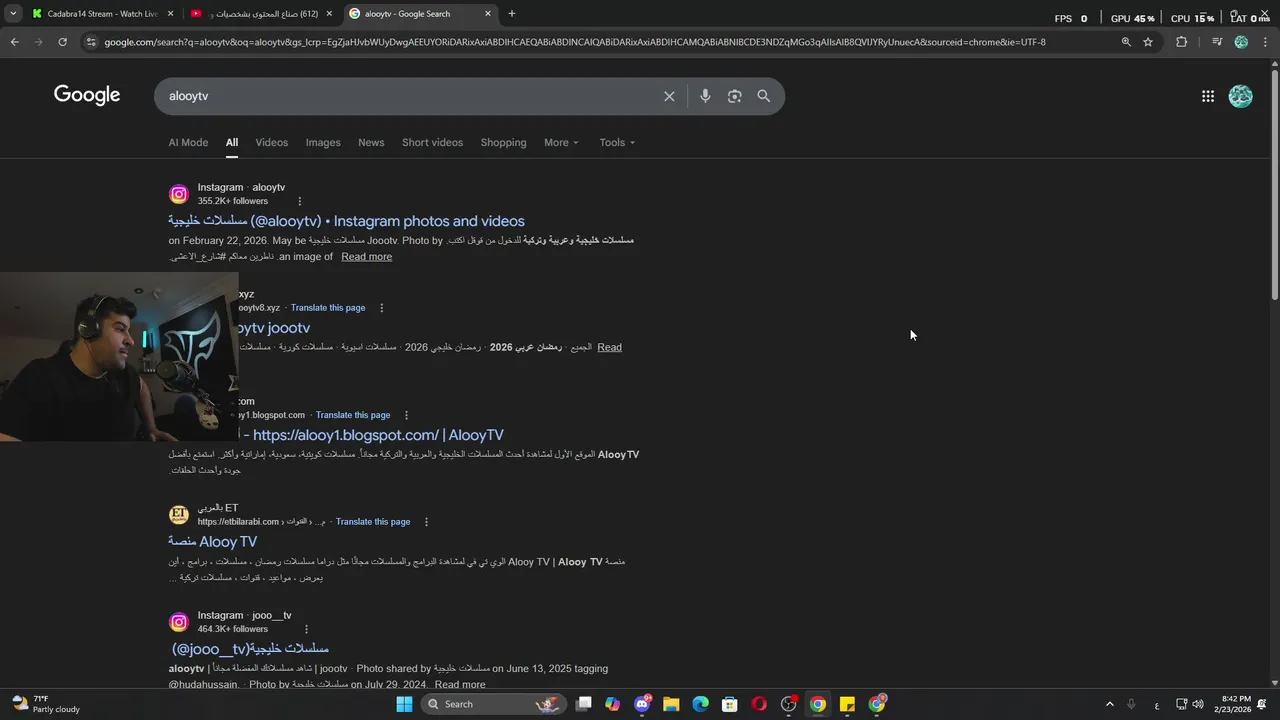Open Microsoft Store from the taskbar
The image size is (1280, 720).
pos(730,704)
